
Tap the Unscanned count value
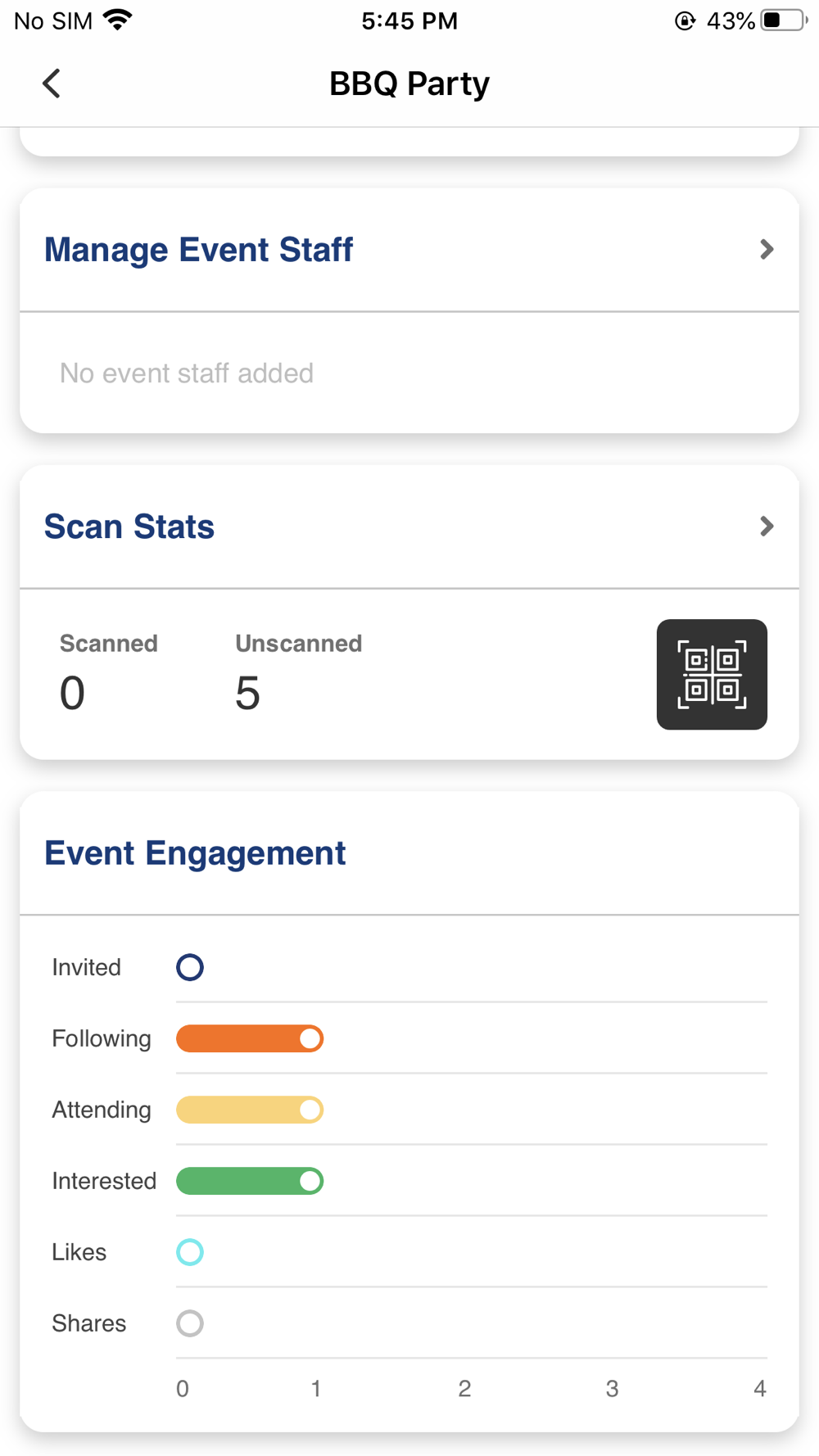[247, 694]
